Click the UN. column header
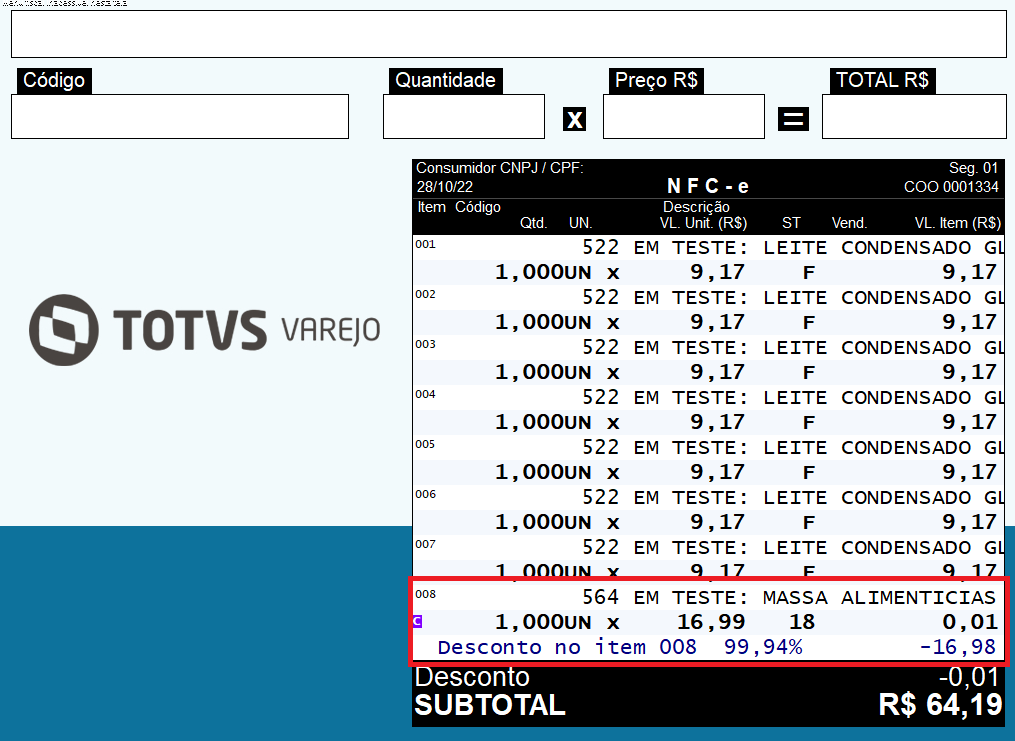This screenshot has height=741, width=1015. (x=581, y=223)
